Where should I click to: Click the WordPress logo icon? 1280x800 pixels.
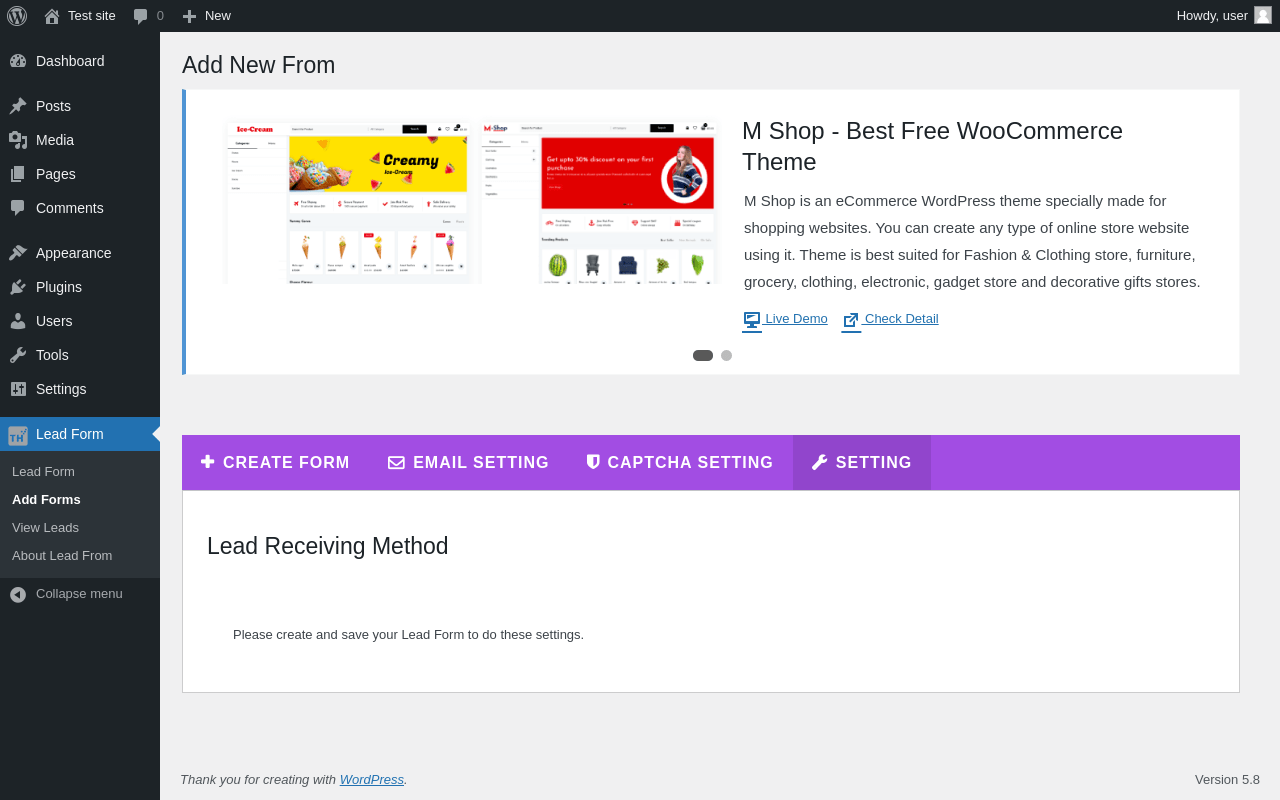pyautogui.click(x=17, y=16)
